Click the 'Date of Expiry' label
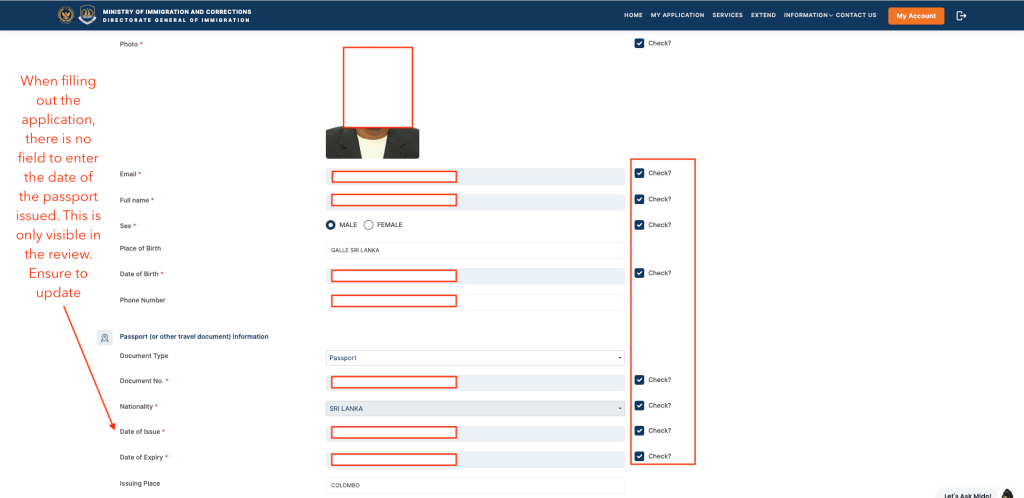Image resolution: width=1024 pixels, height=498 pixels. point(142,457)
